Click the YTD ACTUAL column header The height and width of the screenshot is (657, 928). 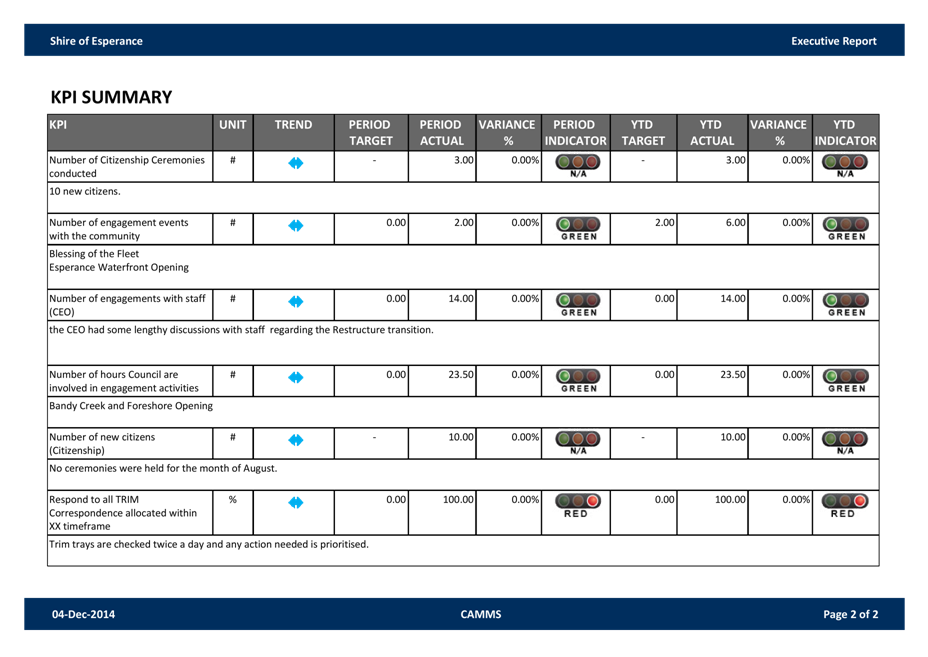(x=711, y=133)
